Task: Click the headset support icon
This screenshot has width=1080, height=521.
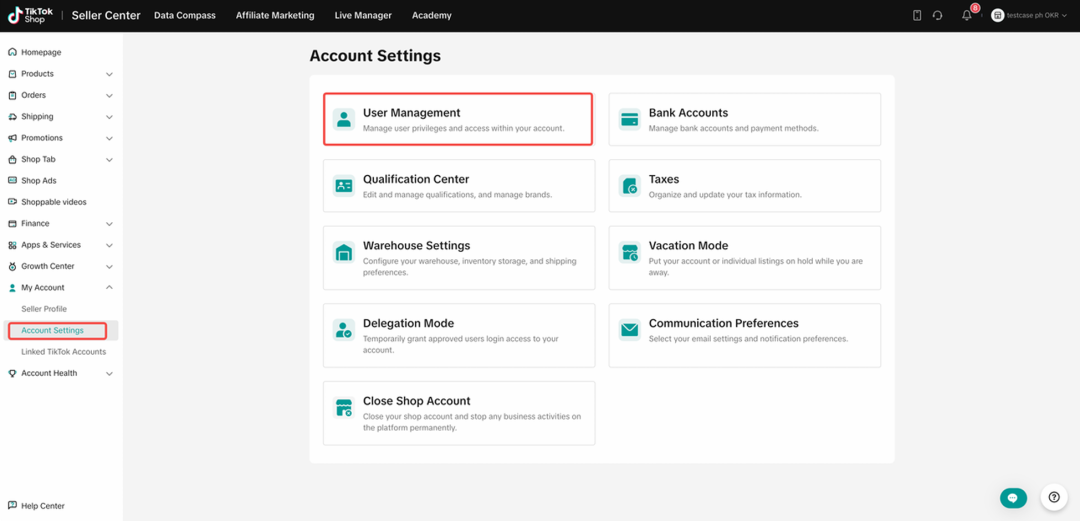Action: (937, 15)
